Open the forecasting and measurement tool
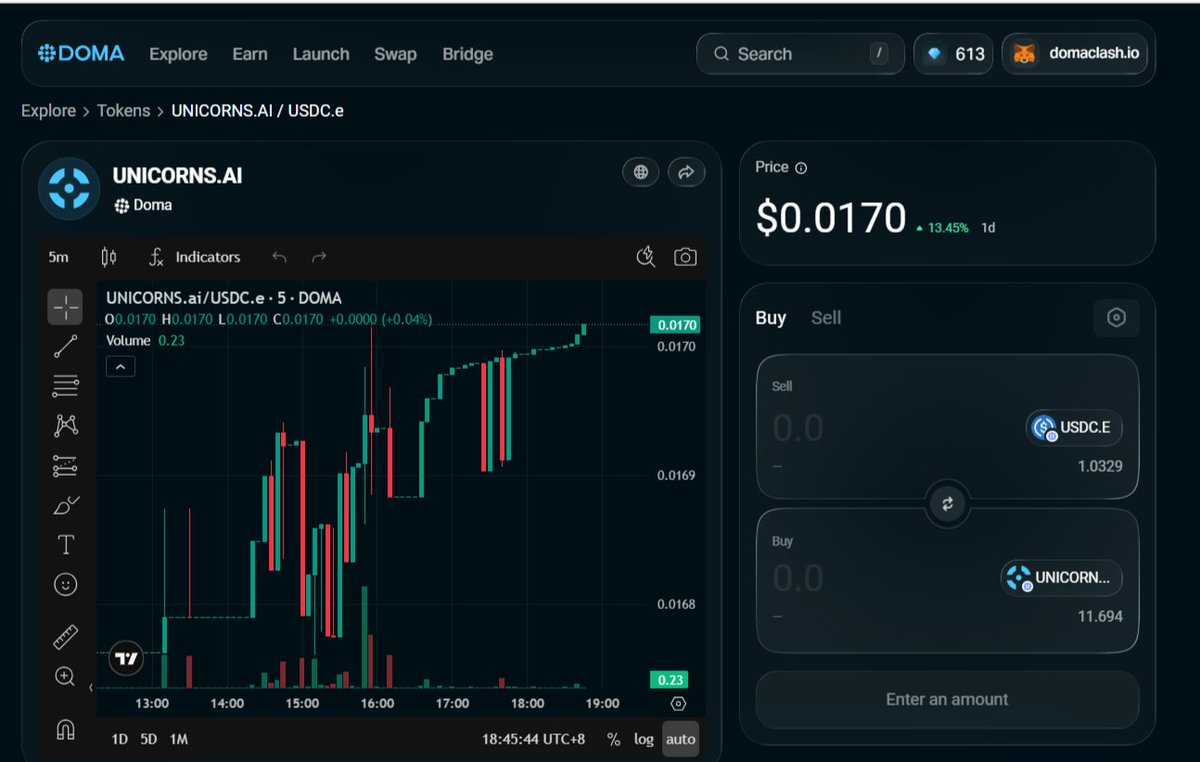1200x762 pixels. tap(66, 465)
